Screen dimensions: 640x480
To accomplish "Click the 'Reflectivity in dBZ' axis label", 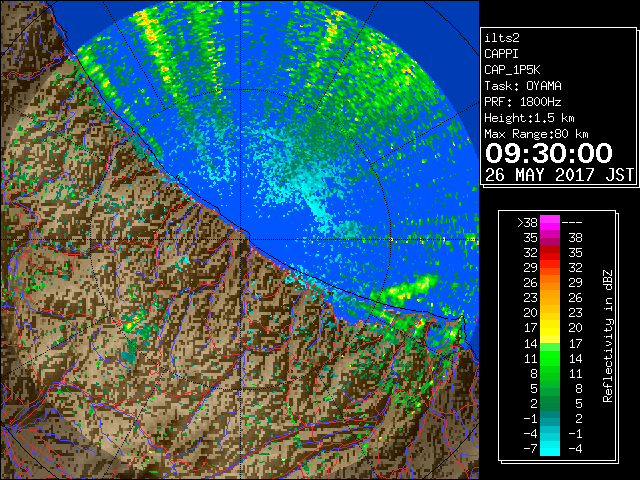I will point(608,336).
